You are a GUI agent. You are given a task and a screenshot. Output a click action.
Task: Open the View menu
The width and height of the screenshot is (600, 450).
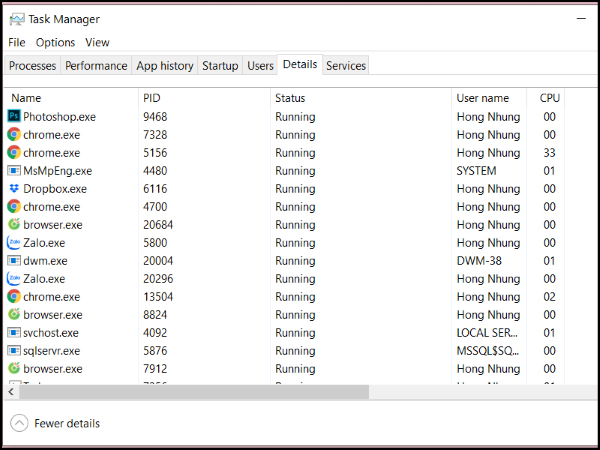97,43
